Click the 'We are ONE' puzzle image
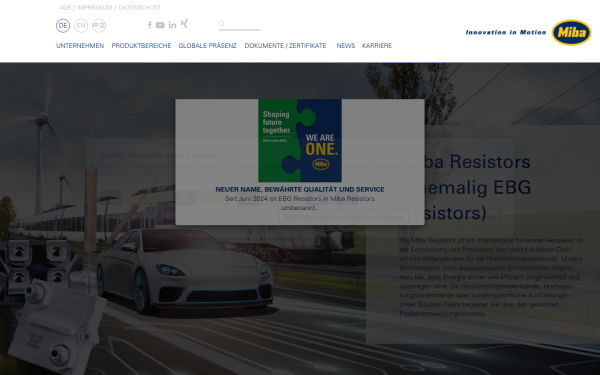 [300, 140]
